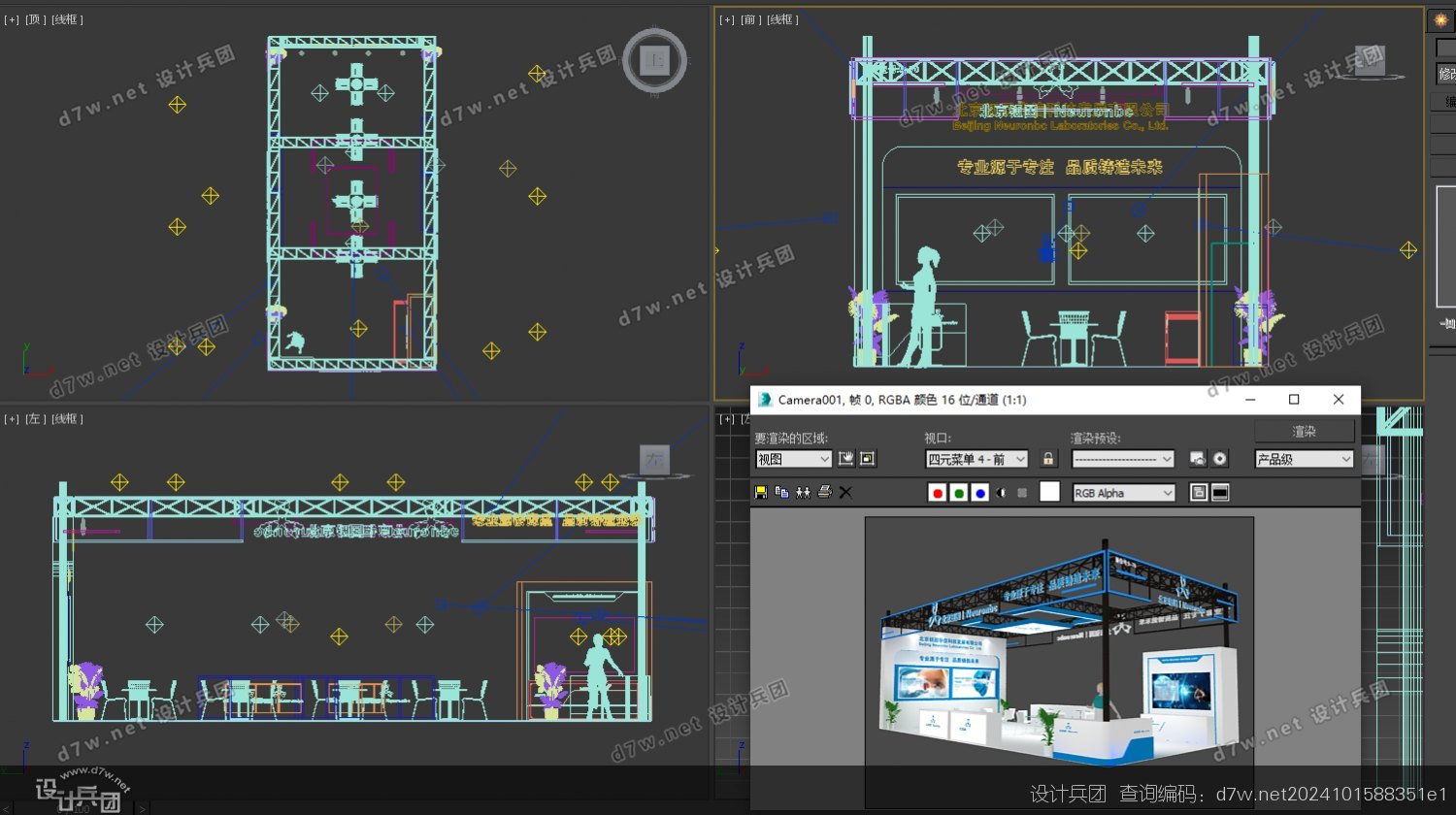Toggle the frame buffer UI display
The width and height of the screenshot is (1456, 815).
point(1220,493)
